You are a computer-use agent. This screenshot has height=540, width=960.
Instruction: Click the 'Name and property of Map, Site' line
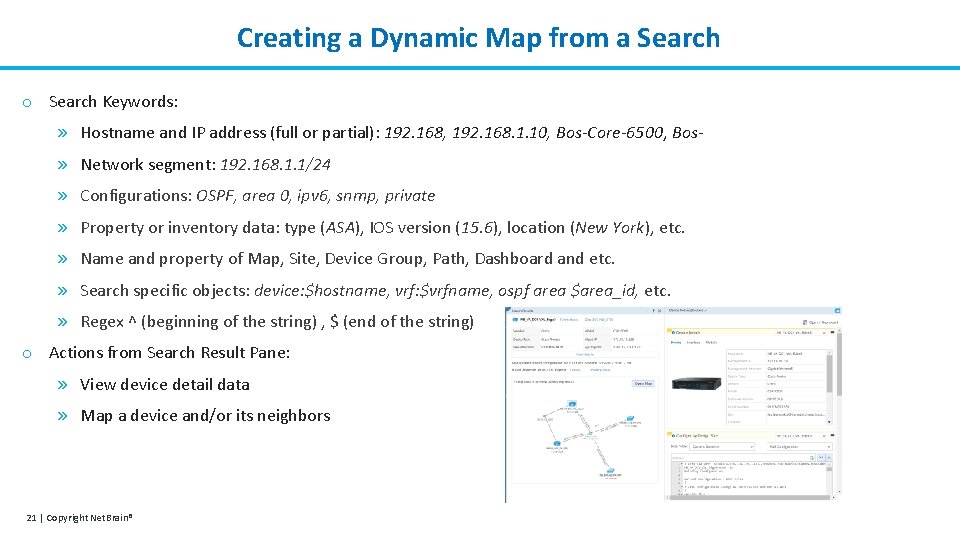(347, 259)
